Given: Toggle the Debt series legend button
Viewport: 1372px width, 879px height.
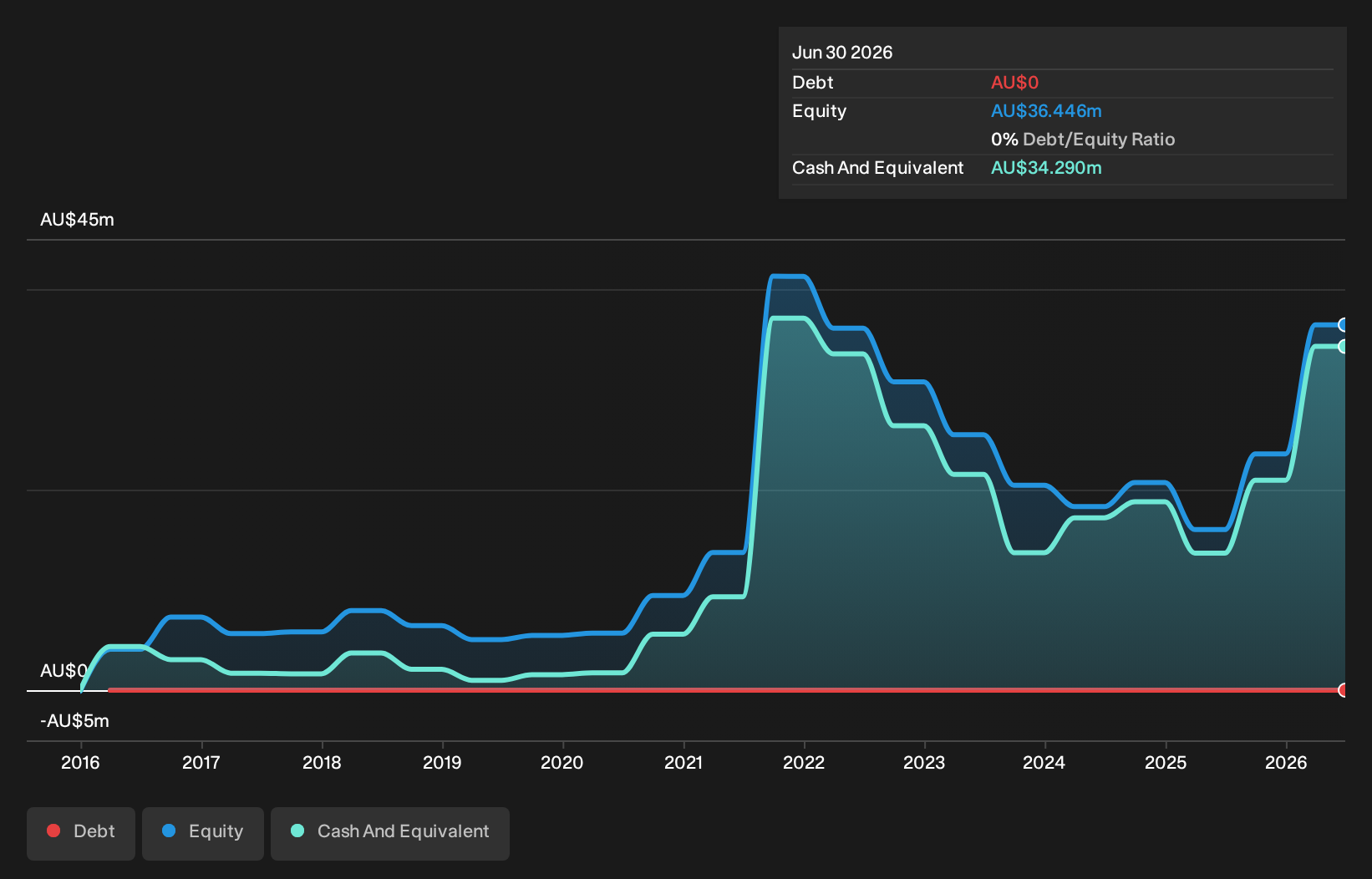Looking at the screenshot, I should 81,833.
